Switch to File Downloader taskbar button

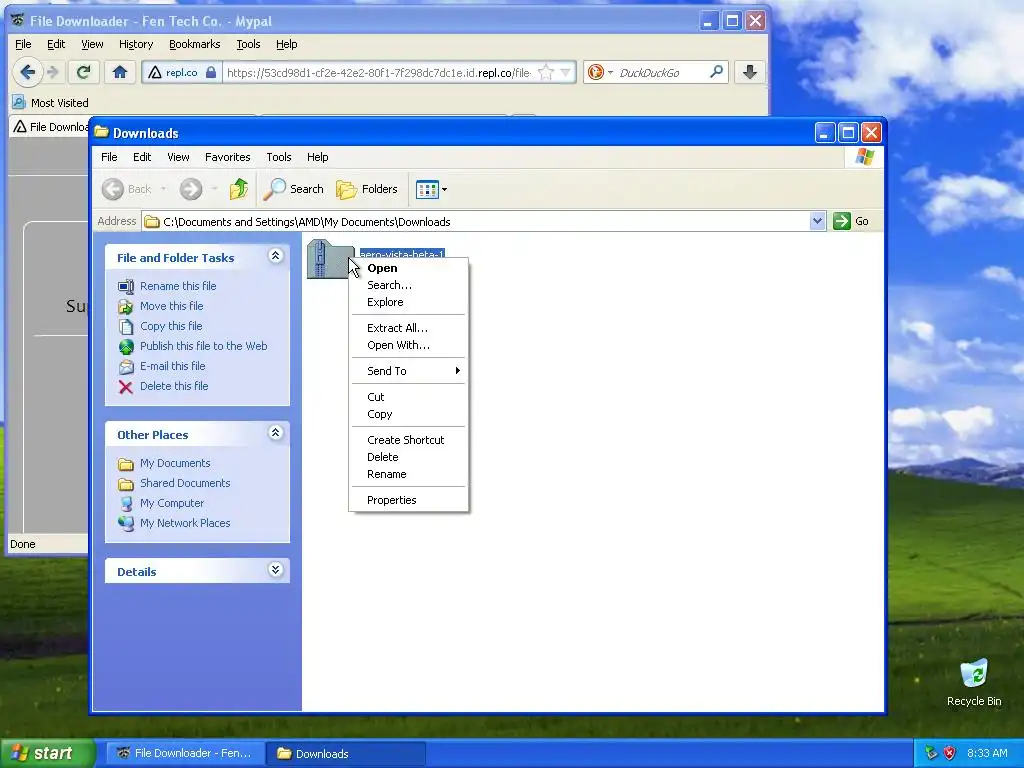tap(185, 754)
